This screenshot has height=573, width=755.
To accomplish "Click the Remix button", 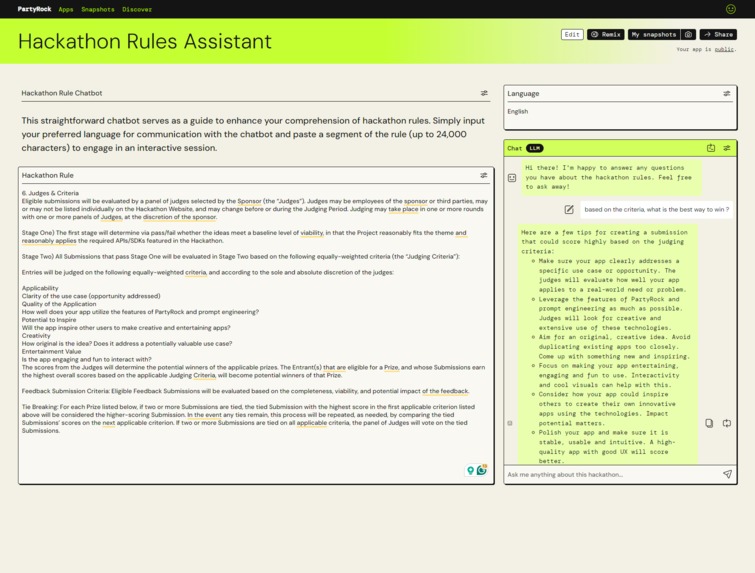I will coord(606,35).
